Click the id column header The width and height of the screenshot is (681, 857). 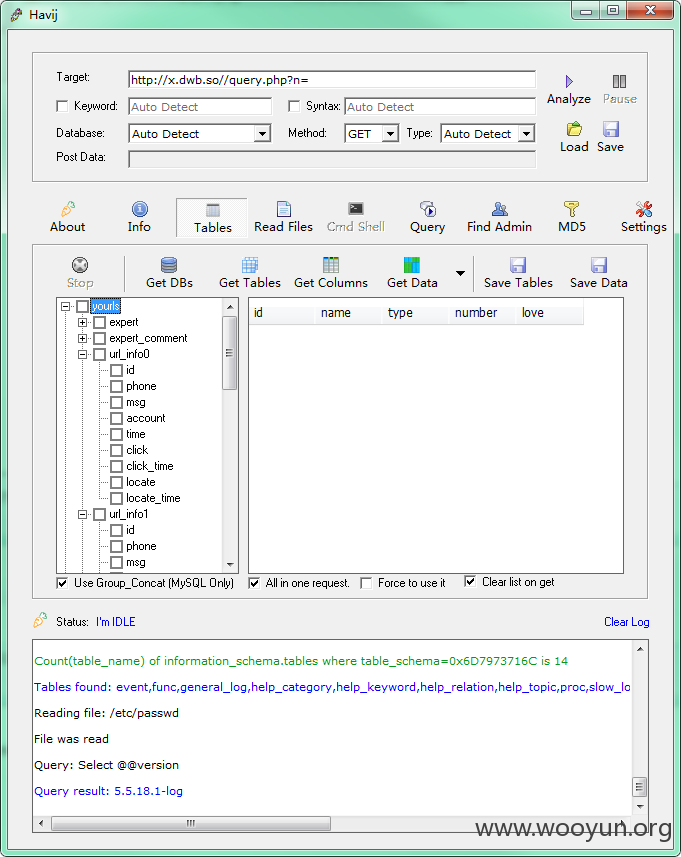coord(282,313)
